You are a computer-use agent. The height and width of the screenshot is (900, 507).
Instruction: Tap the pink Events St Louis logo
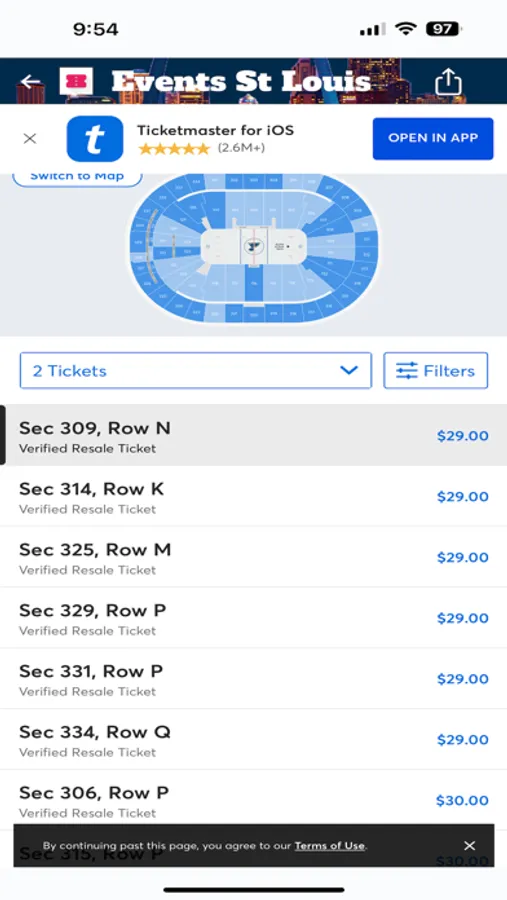[x=76, y=81]
